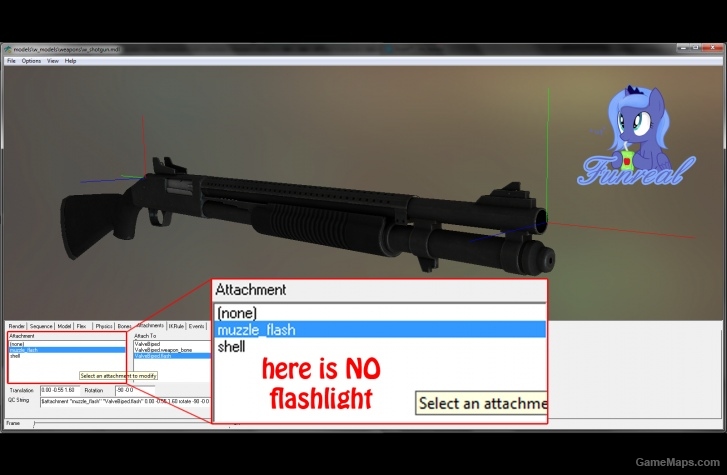Click the Translation input field

click(60, 390)
